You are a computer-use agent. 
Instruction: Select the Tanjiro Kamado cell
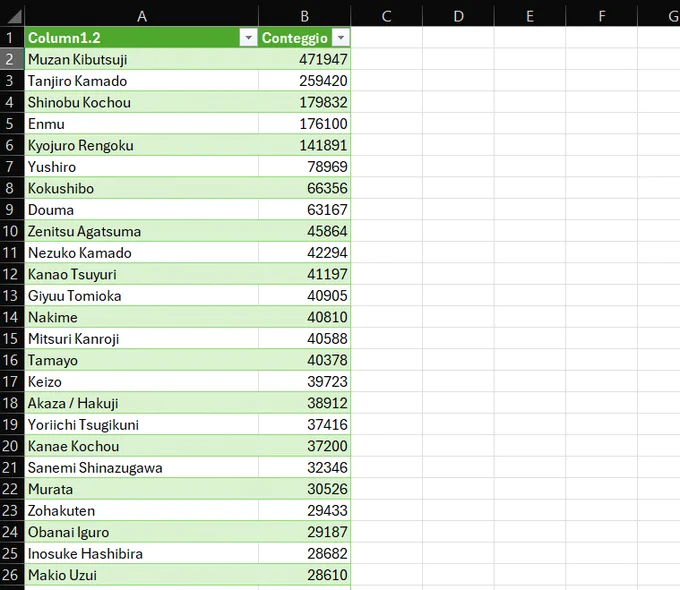pos(141,81)
